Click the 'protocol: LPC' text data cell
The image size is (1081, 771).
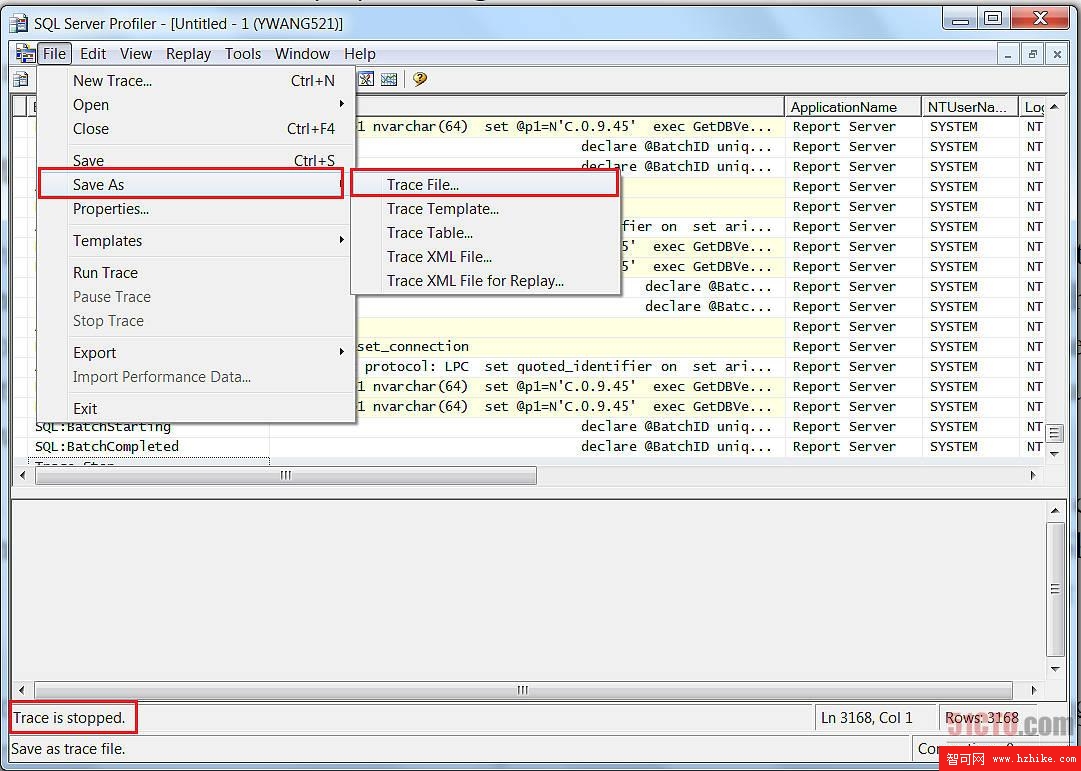coord(417,366)
